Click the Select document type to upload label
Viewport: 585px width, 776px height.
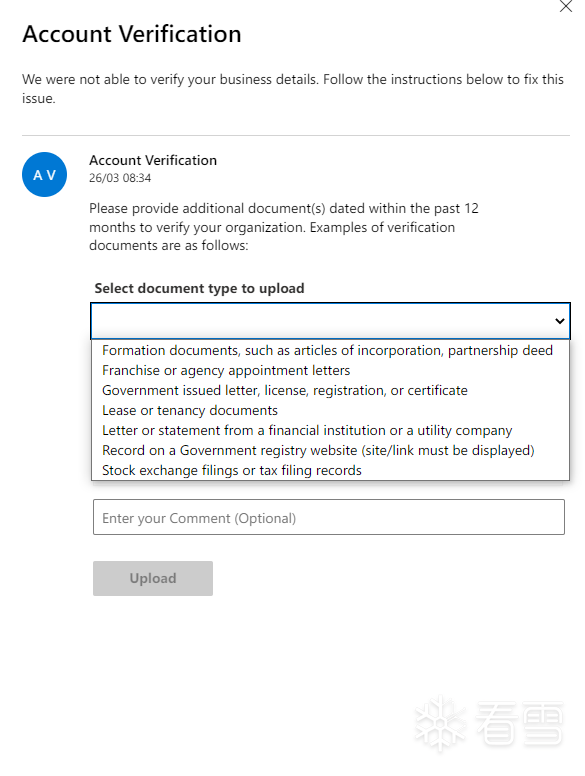point(199,288)
